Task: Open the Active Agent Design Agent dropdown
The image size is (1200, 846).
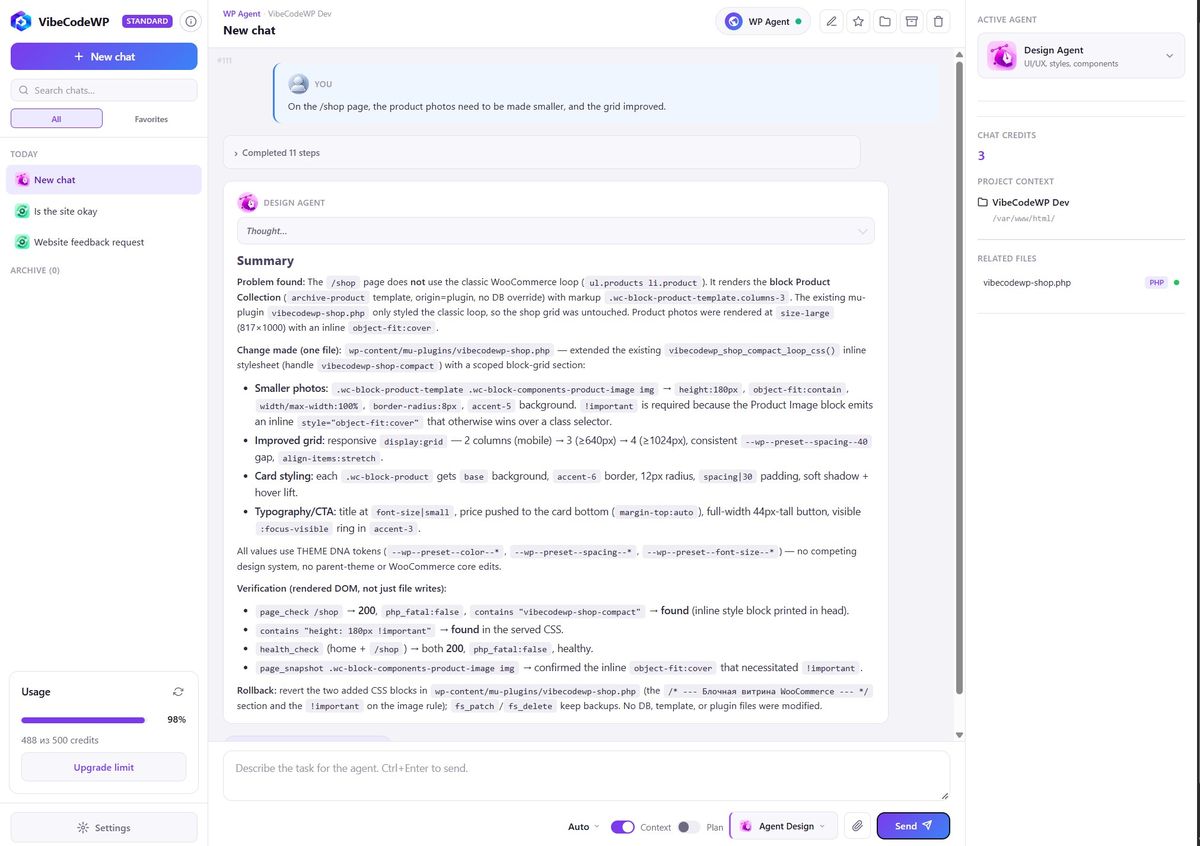Action: (1081, 56)
